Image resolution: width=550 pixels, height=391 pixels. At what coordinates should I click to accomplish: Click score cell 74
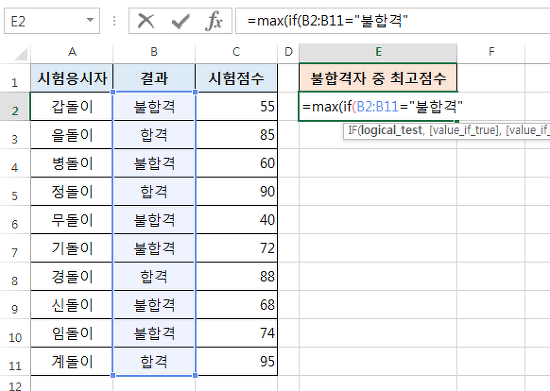click(x=236, y=333)
